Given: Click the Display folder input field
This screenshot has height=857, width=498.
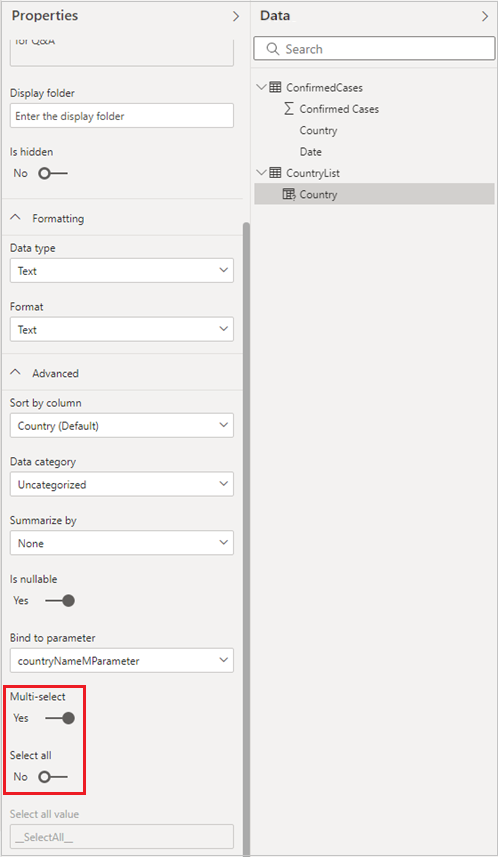Looking at the screenshot, I should tap(122, 116).
